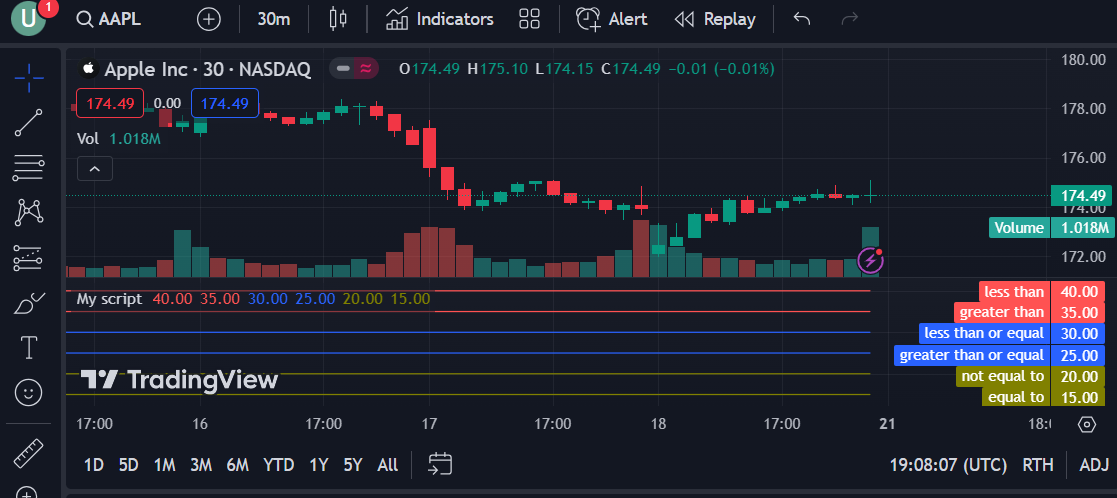Open the candlestick chart style menu
This screenshot has width=1117, height=498.
click(x=338, y=19)
